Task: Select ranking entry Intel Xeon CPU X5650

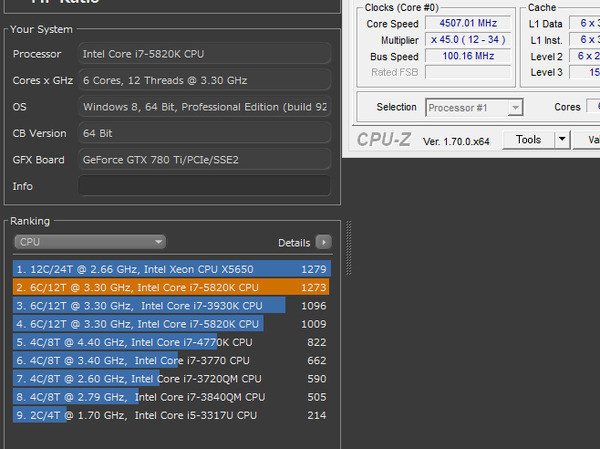Action: click(x=172, y=269)
